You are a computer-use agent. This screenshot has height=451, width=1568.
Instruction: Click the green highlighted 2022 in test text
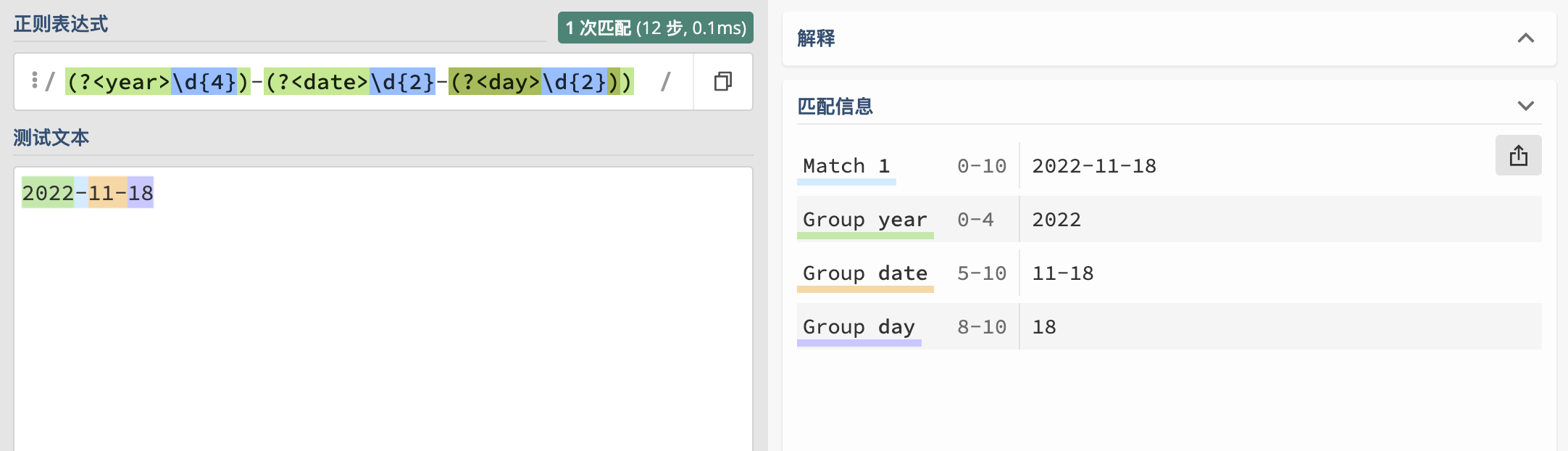[x=48, y=193]
